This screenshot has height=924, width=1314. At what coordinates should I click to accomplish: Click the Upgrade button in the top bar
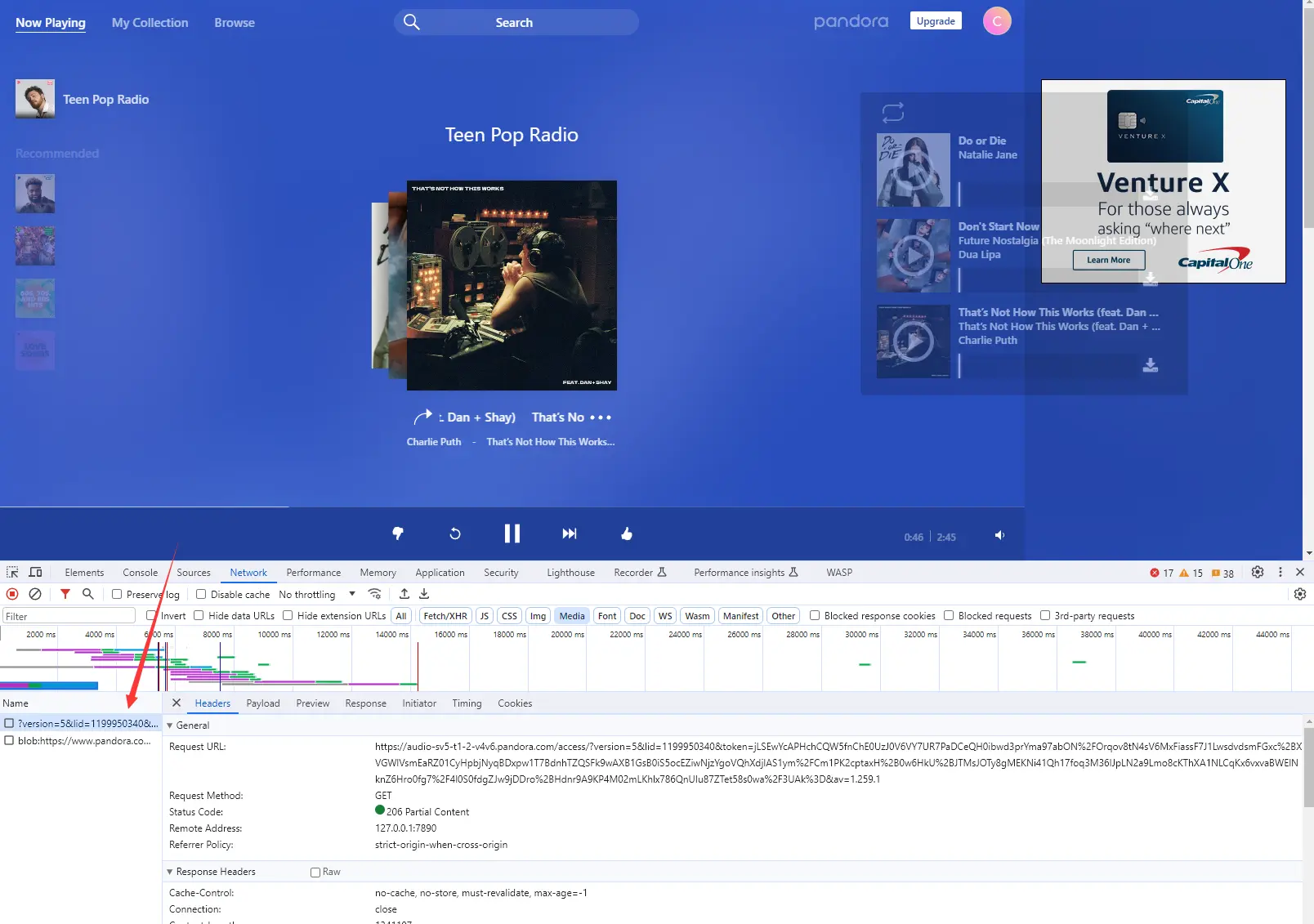(935, 20)
